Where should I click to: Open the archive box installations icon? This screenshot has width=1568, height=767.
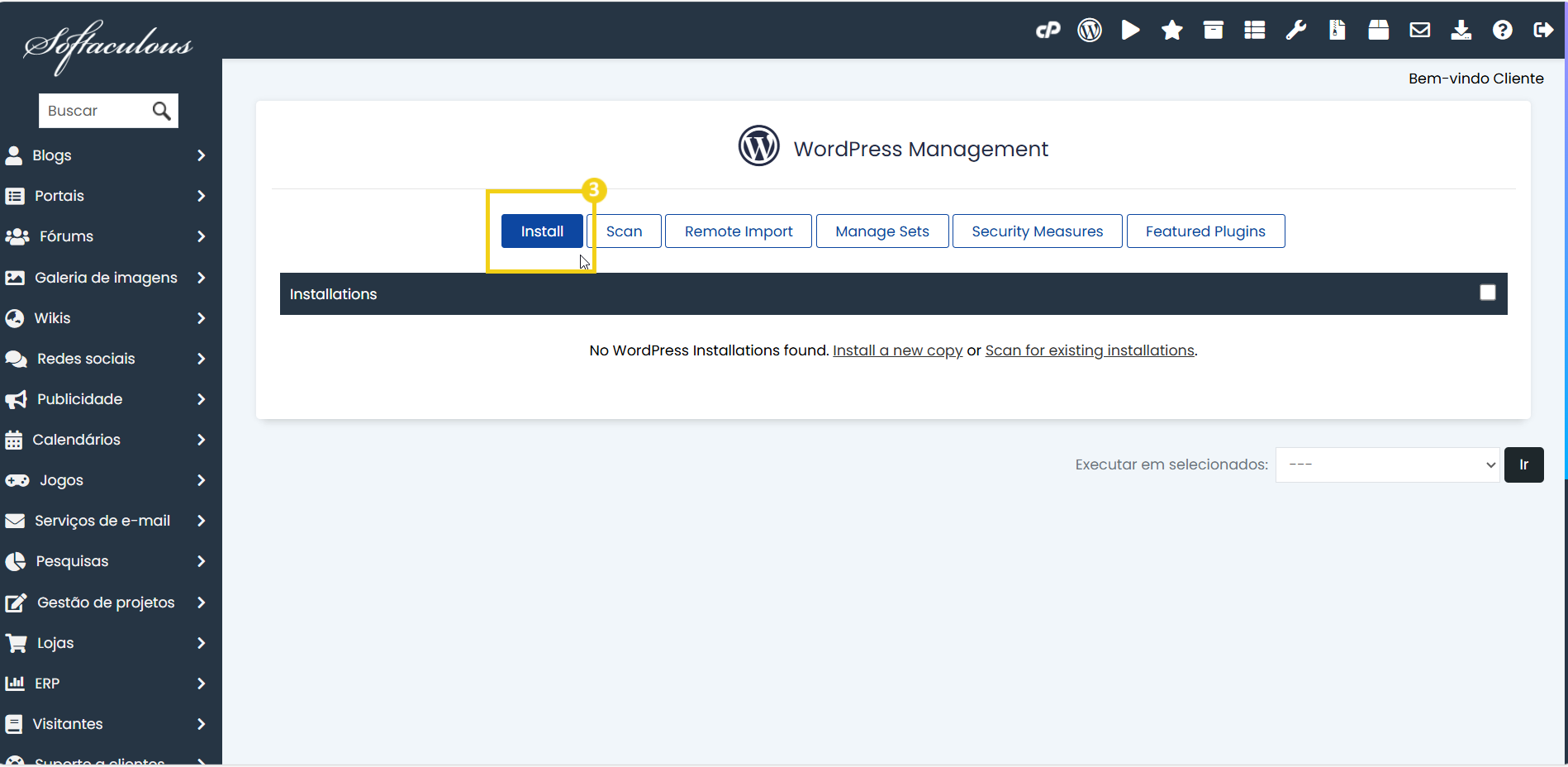1214,31
